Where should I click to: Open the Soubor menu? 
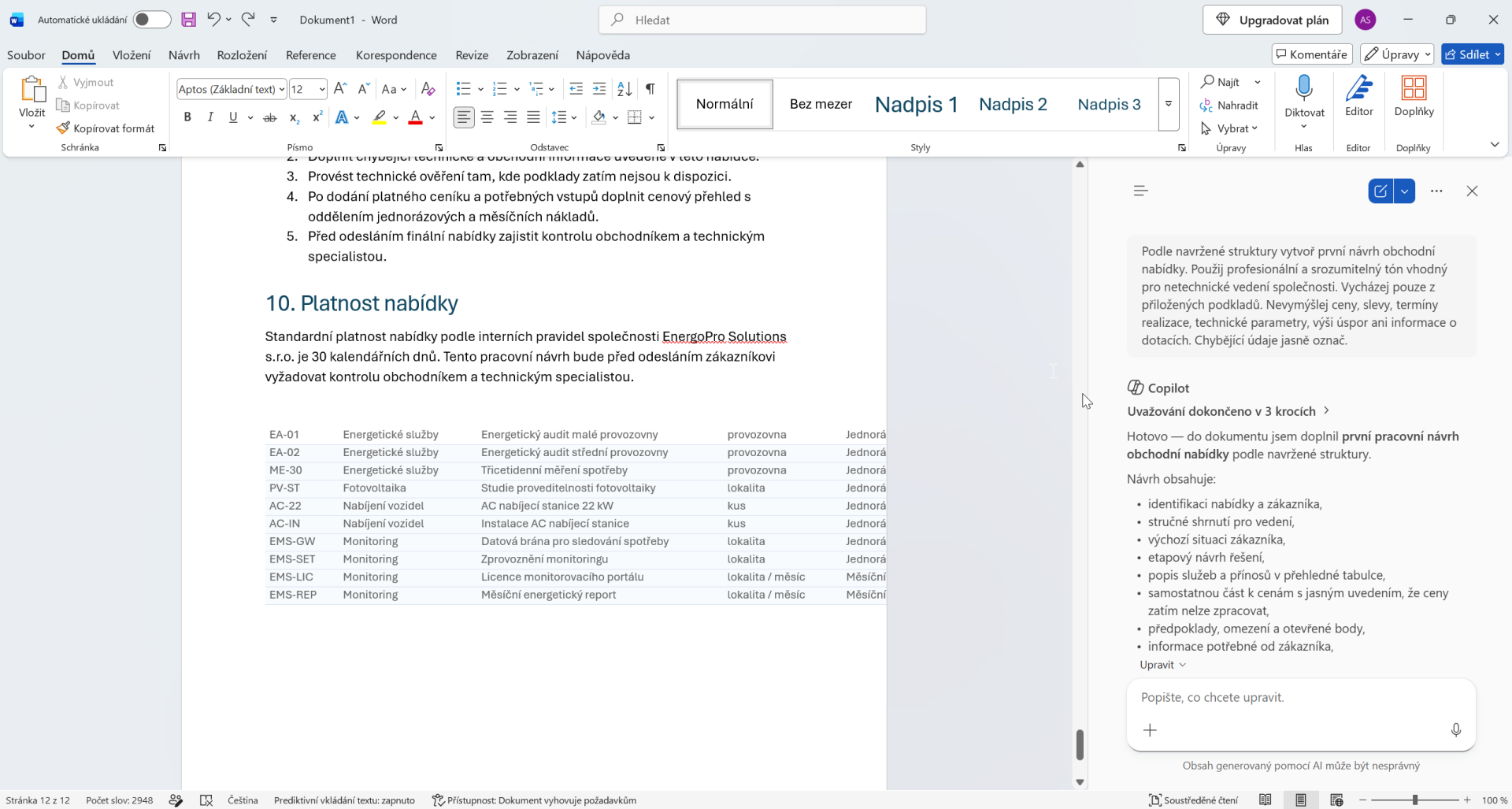[26, 55]
